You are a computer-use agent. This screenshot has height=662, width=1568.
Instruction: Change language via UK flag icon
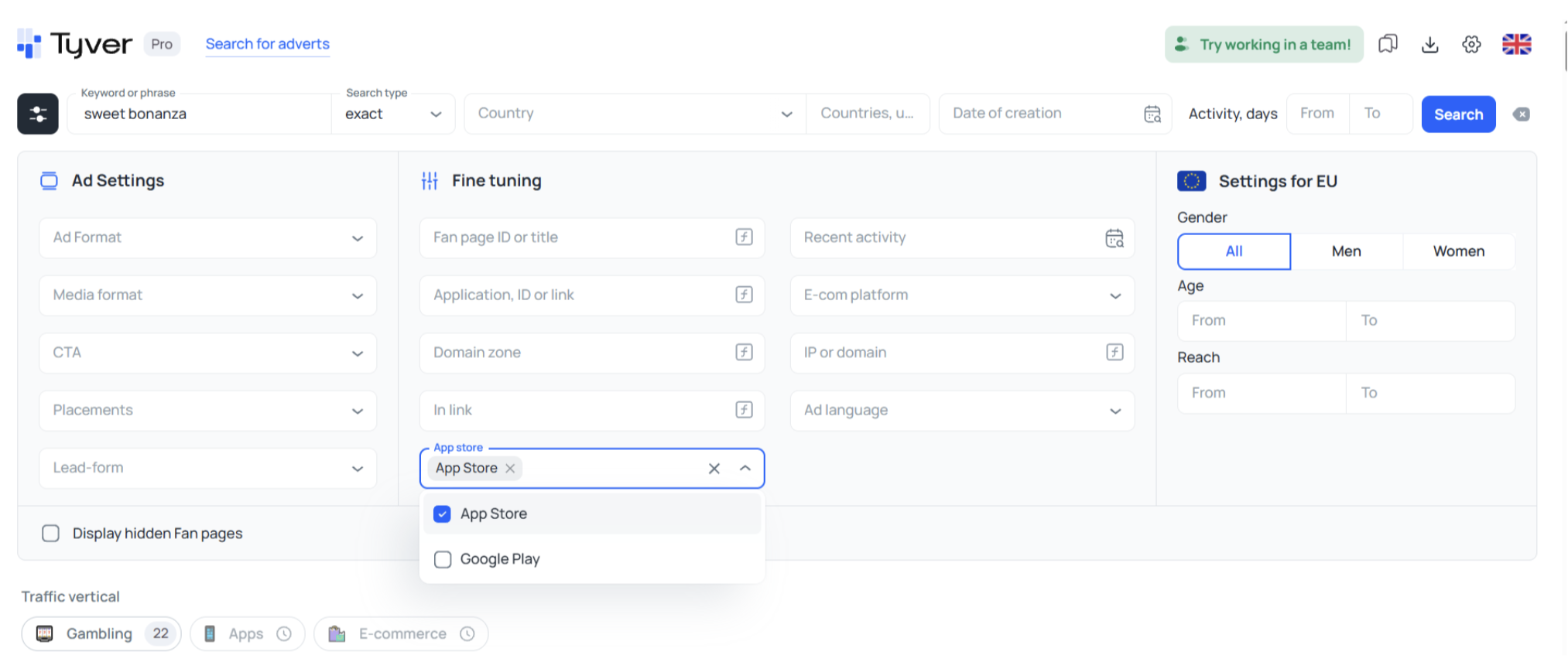[1516, 44]
